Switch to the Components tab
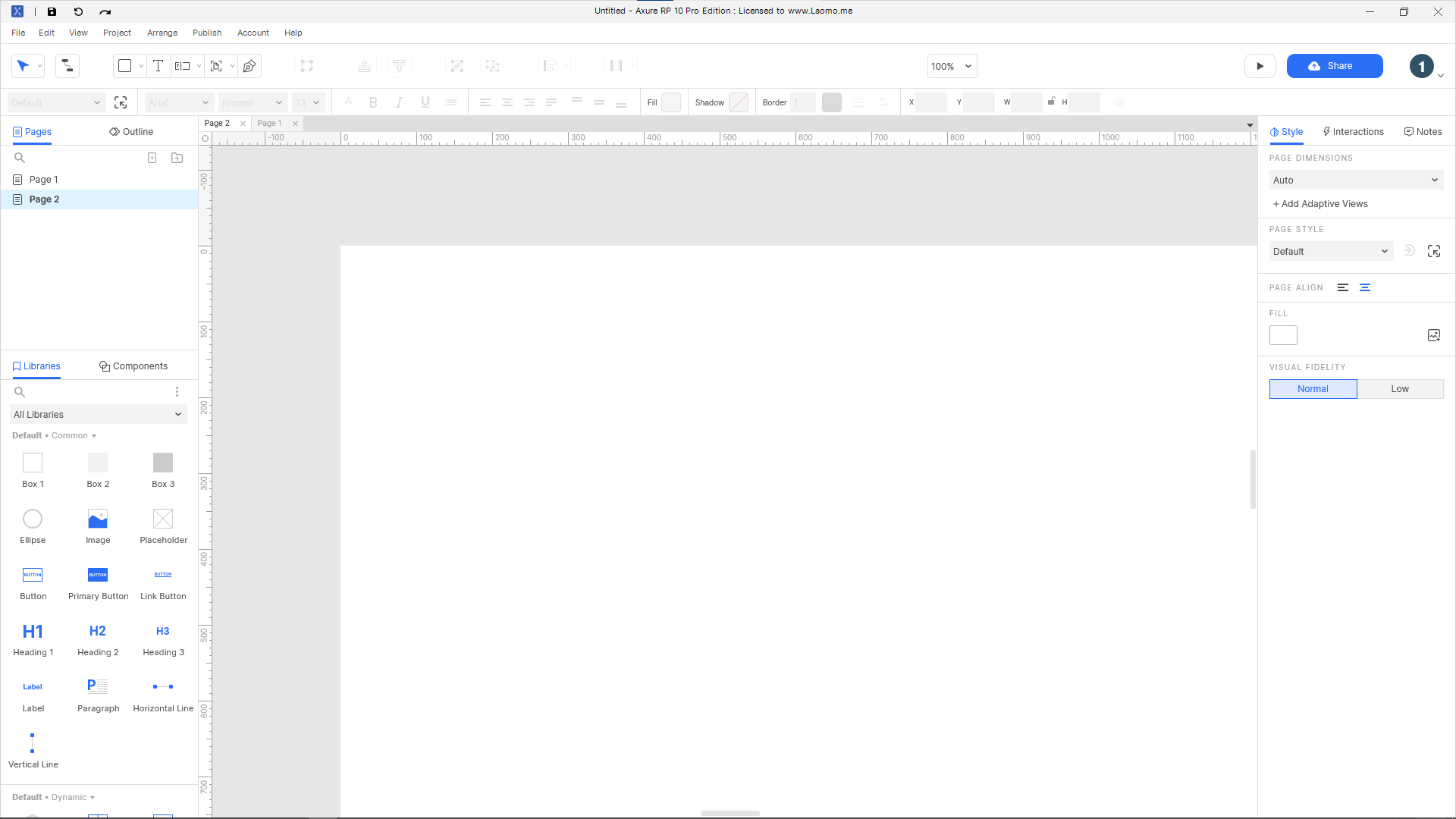The image size is (1456, 819). pyautogui.click(x=133, y=366)
